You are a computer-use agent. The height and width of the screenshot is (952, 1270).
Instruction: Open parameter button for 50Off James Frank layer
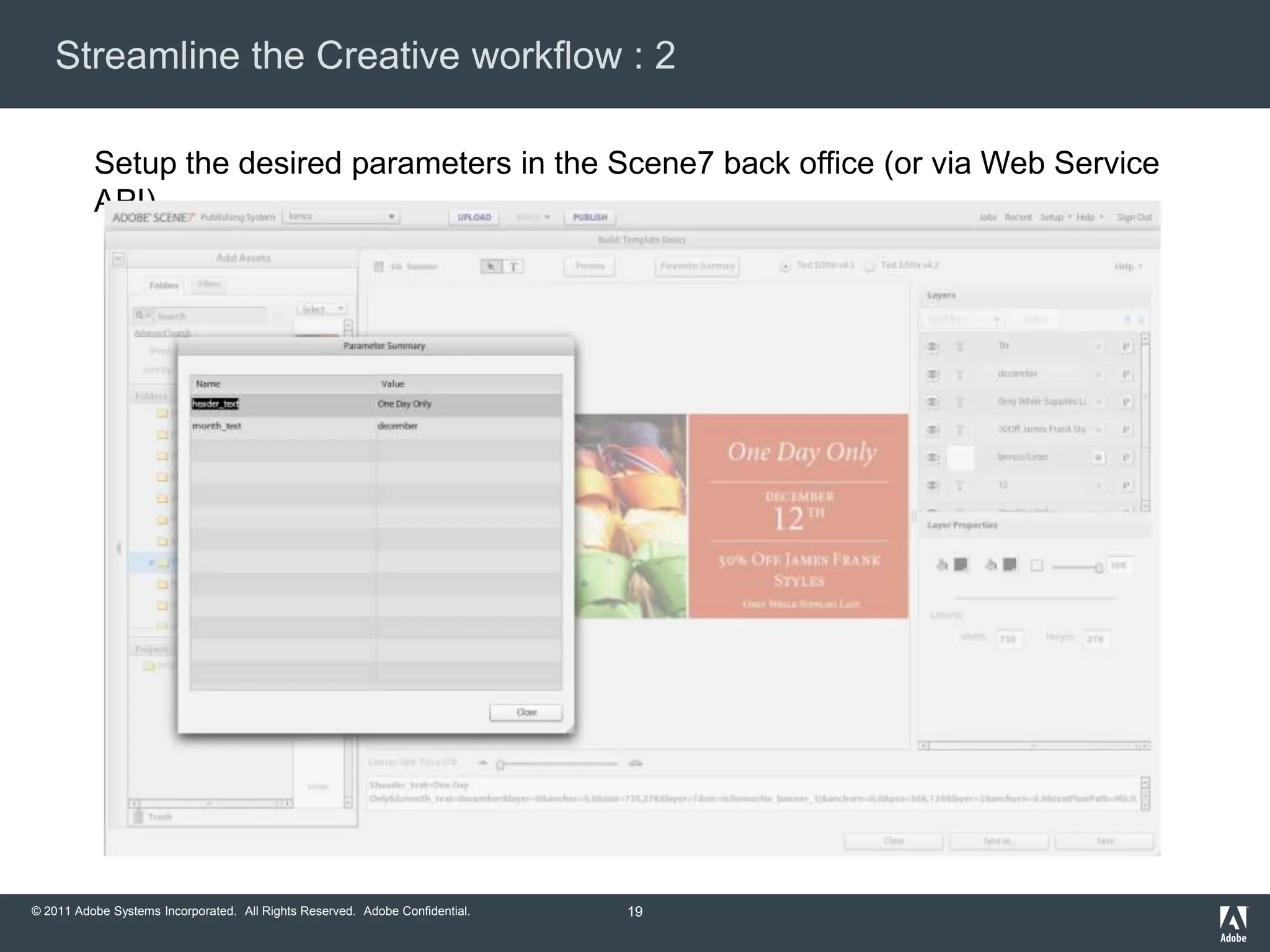coord(1127,430)
